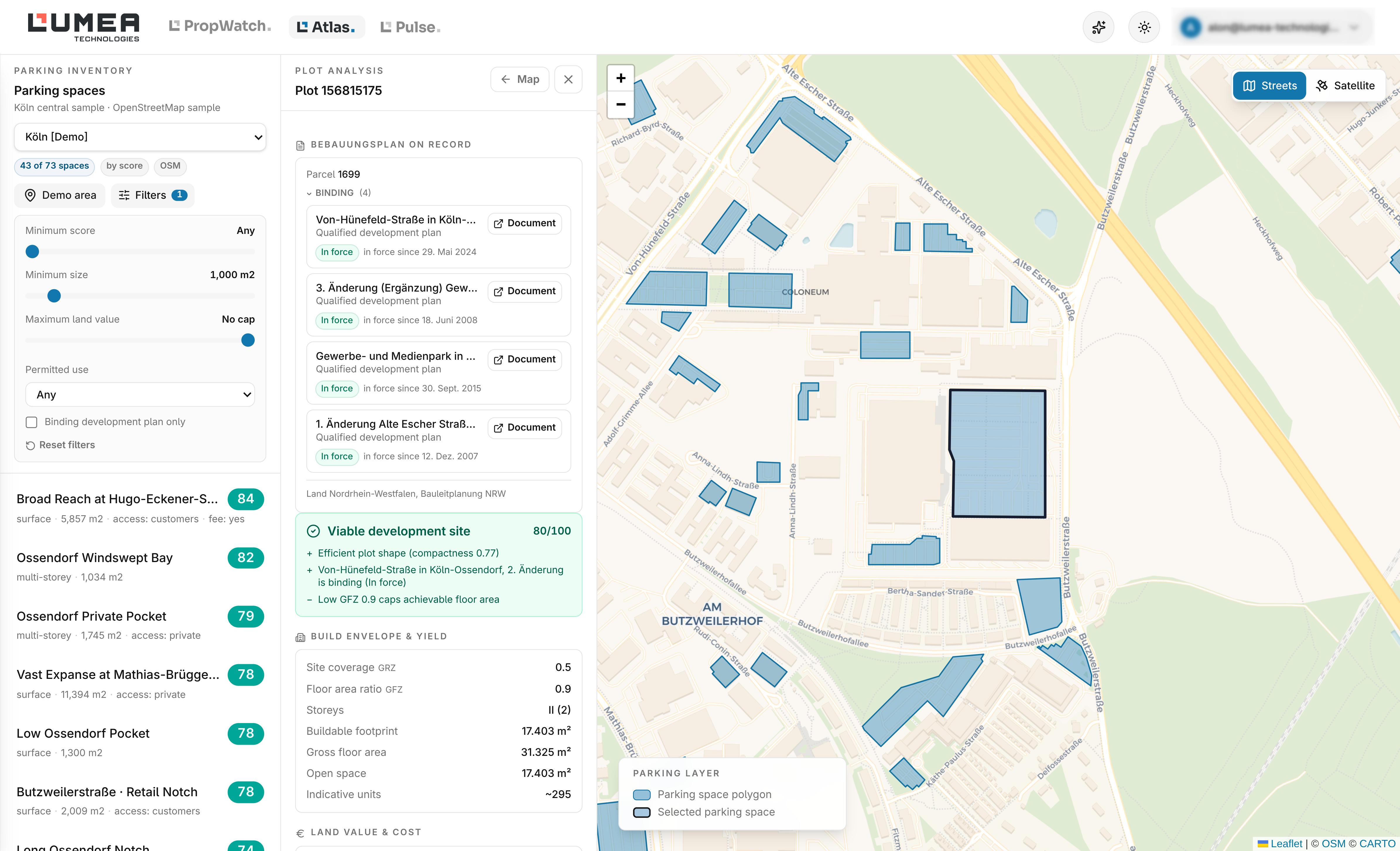Click the 43 of 73 spaces chip
Screen dimensions: 1400x851
pyautogui.click(x=54, y=166)
